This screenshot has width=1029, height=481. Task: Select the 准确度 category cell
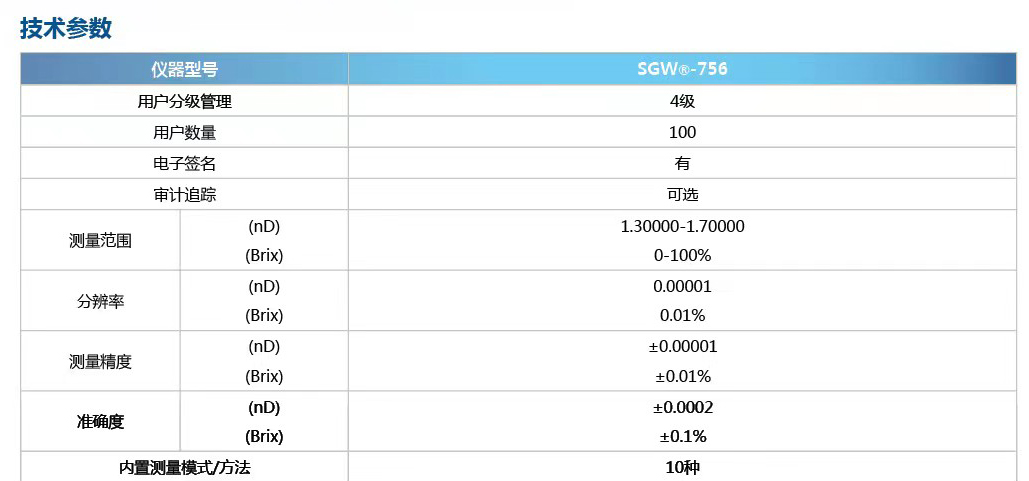click(100, 422)
